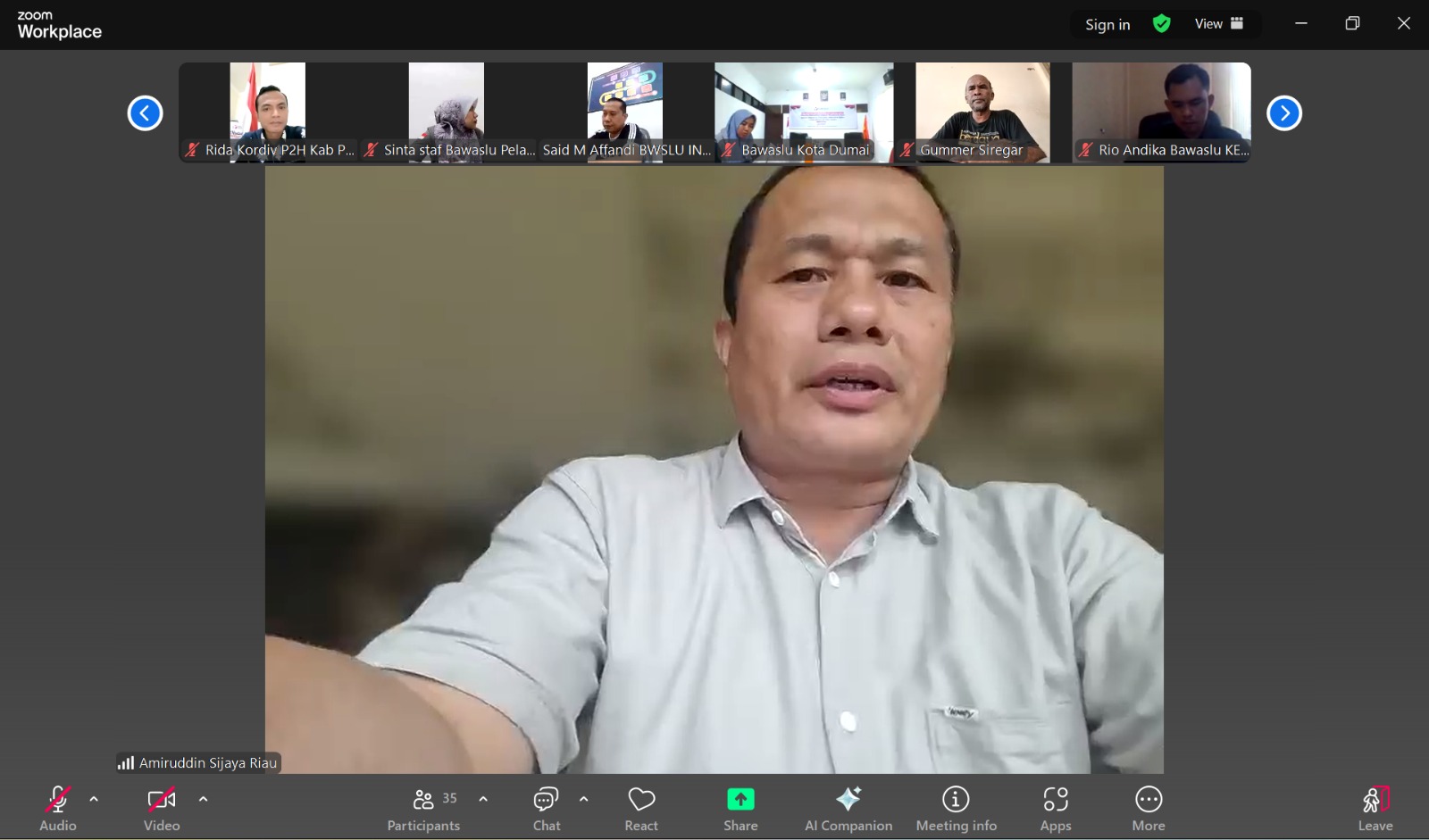Expand the Video options chevron
1429x840 pixels.
click(x=204, y=799)
